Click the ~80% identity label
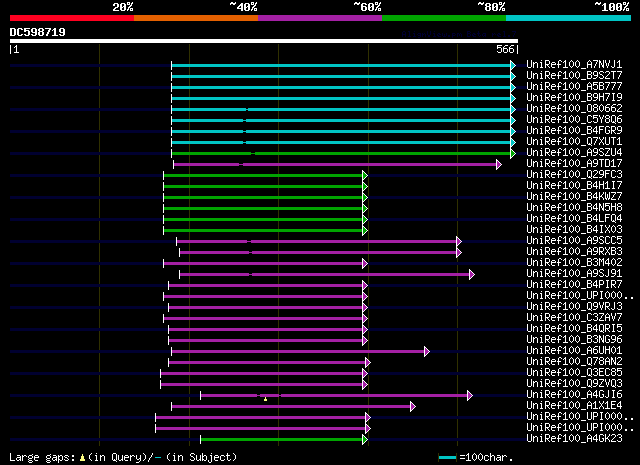 (491, 7)
